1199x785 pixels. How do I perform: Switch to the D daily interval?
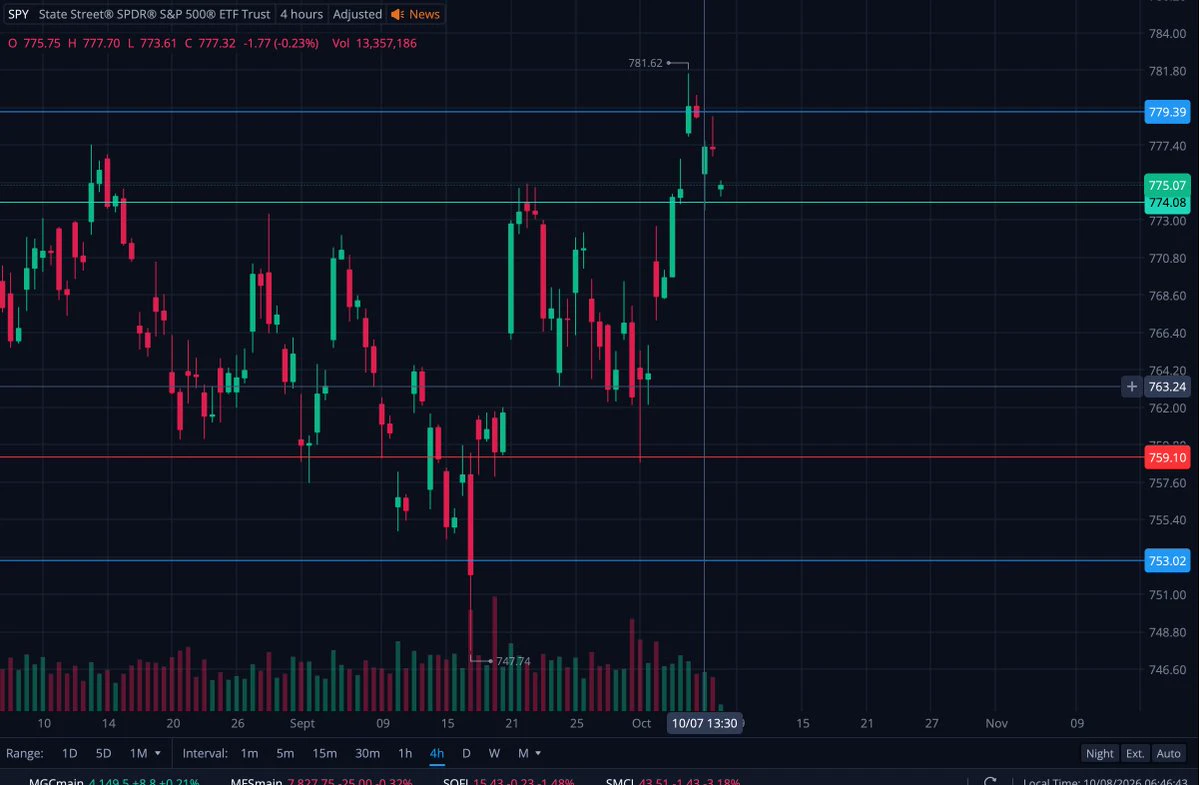point(466,754)
